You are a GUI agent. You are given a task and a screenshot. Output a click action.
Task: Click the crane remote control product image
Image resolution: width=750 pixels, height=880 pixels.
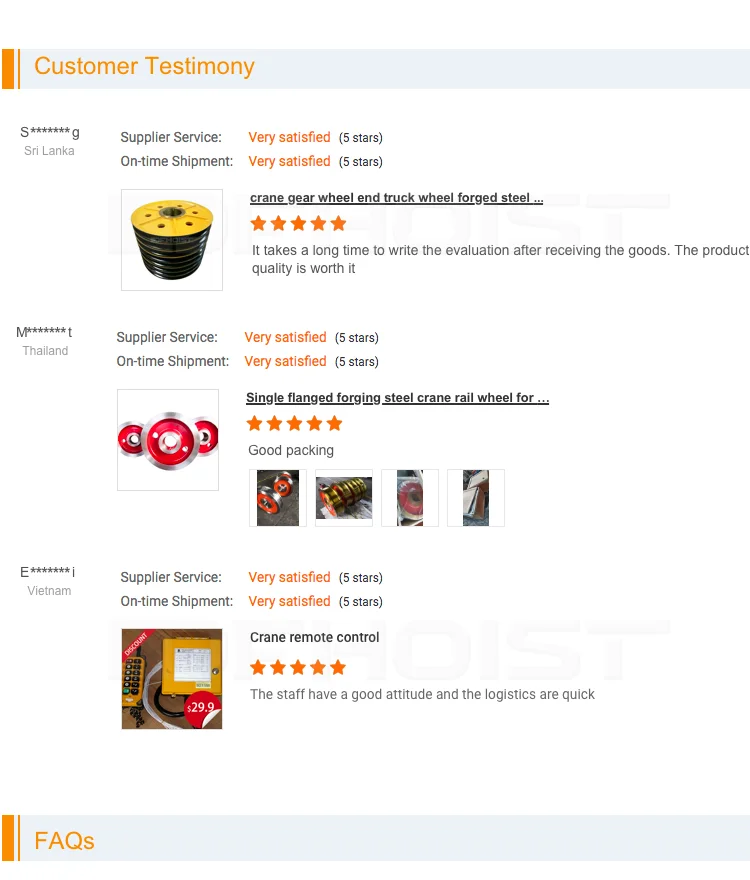pyautogui.click(x=172, y=679)
